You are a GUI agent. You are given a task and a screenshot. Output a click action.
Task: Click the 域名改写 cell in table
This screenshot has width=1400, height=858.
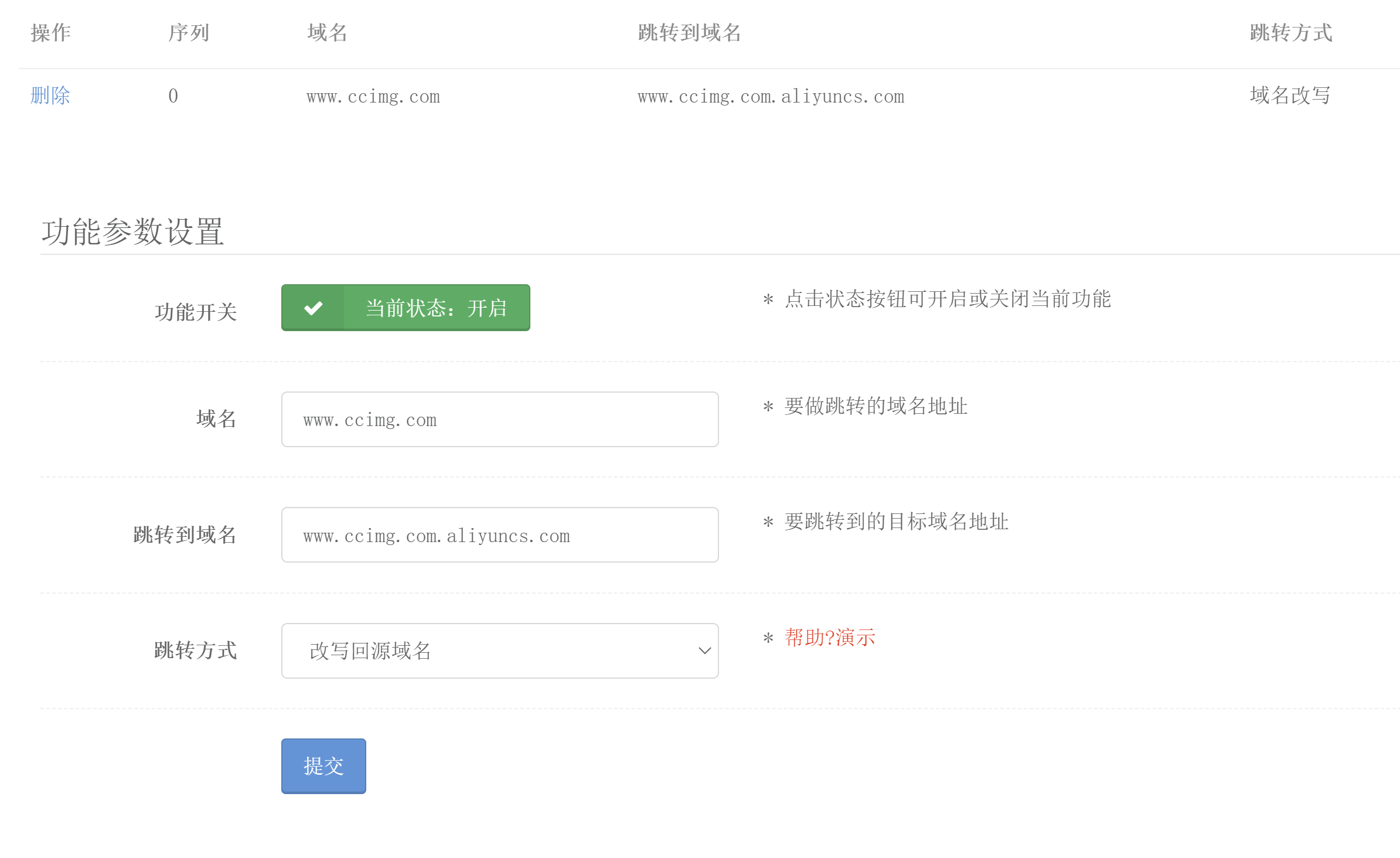coord(1290,96)
